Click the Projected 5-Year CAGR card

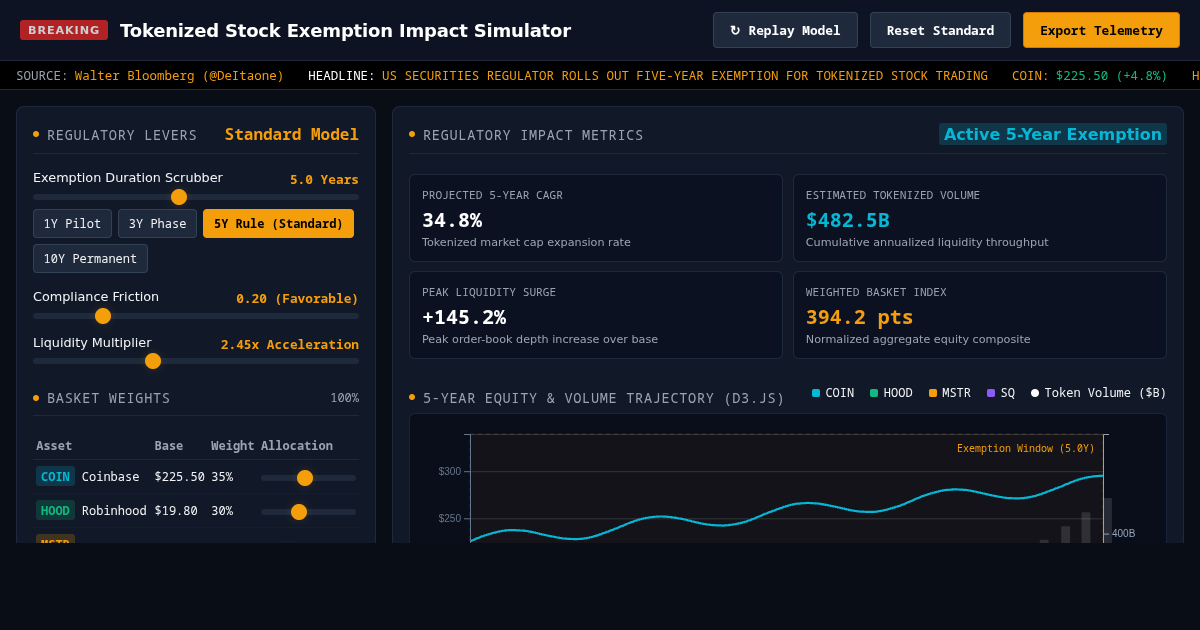pos(596,218)
